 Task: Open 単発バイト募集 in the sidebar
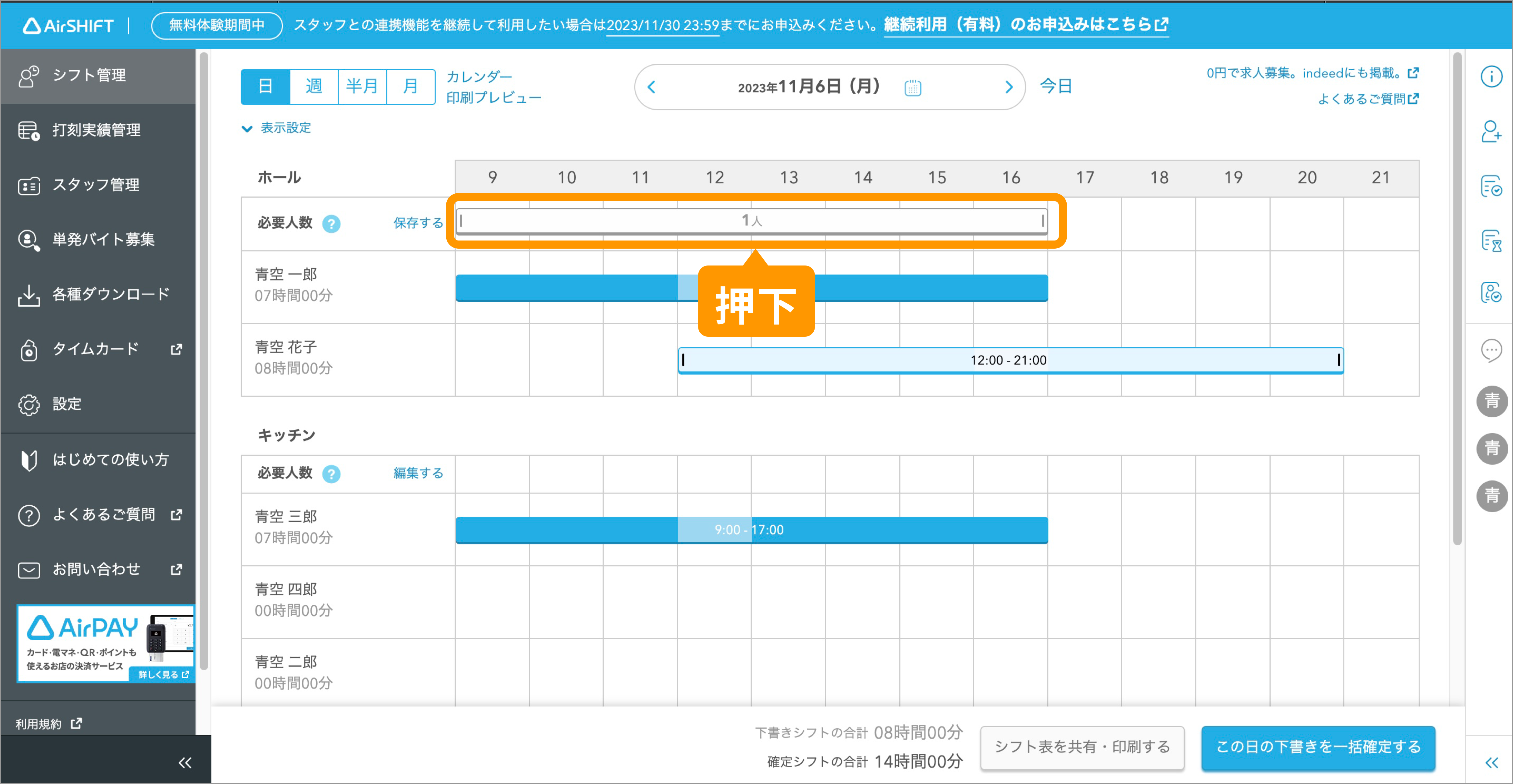pos(98,240)
